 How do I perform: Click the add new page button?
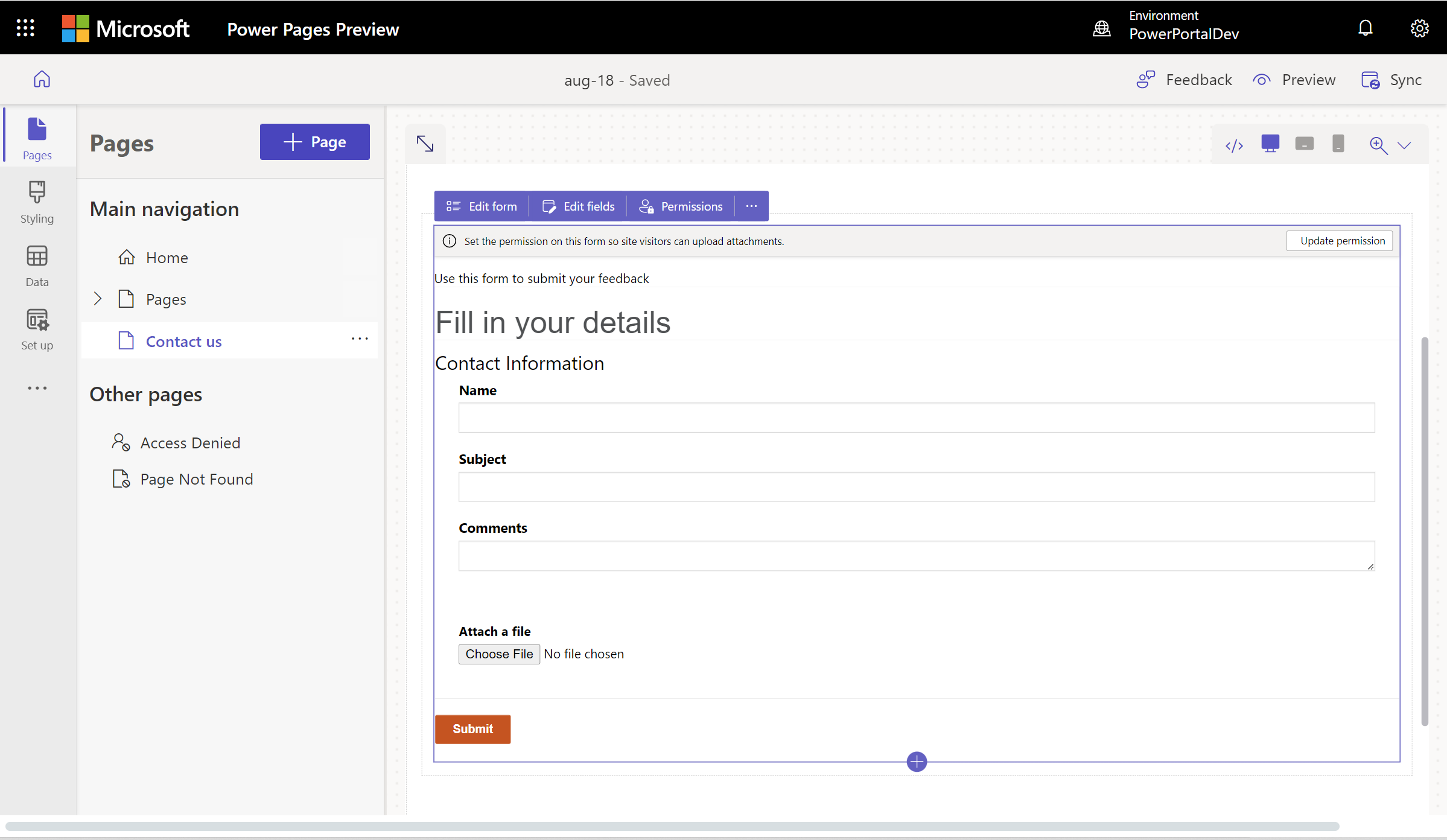pos(314,141)
